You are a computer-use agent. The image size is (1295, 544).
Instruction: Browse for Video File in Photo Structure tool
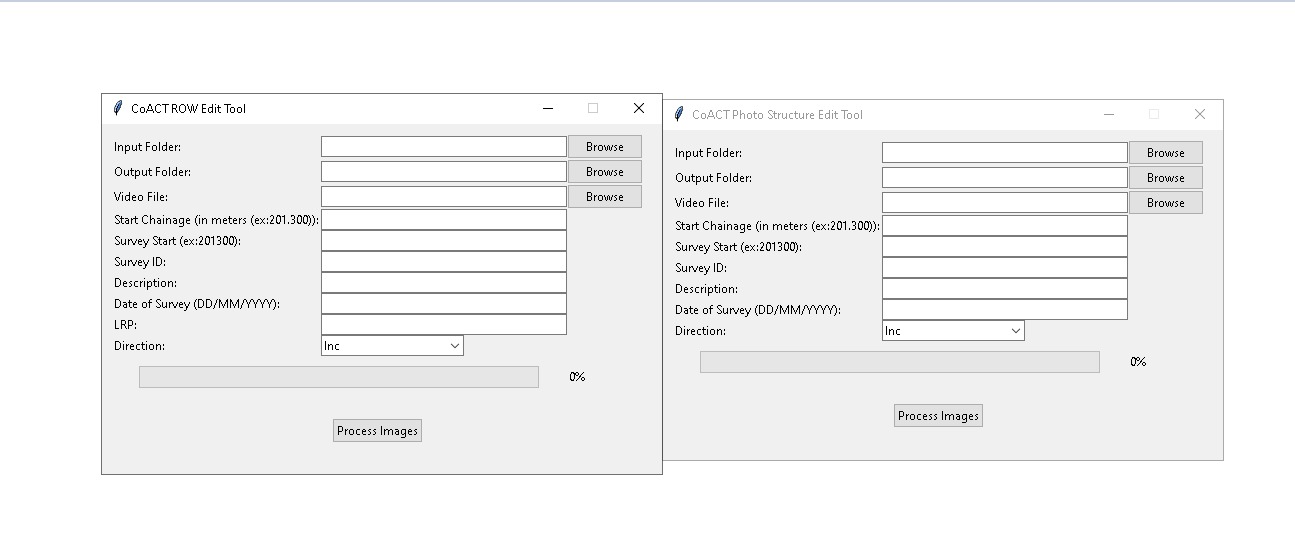point(1165,203)
